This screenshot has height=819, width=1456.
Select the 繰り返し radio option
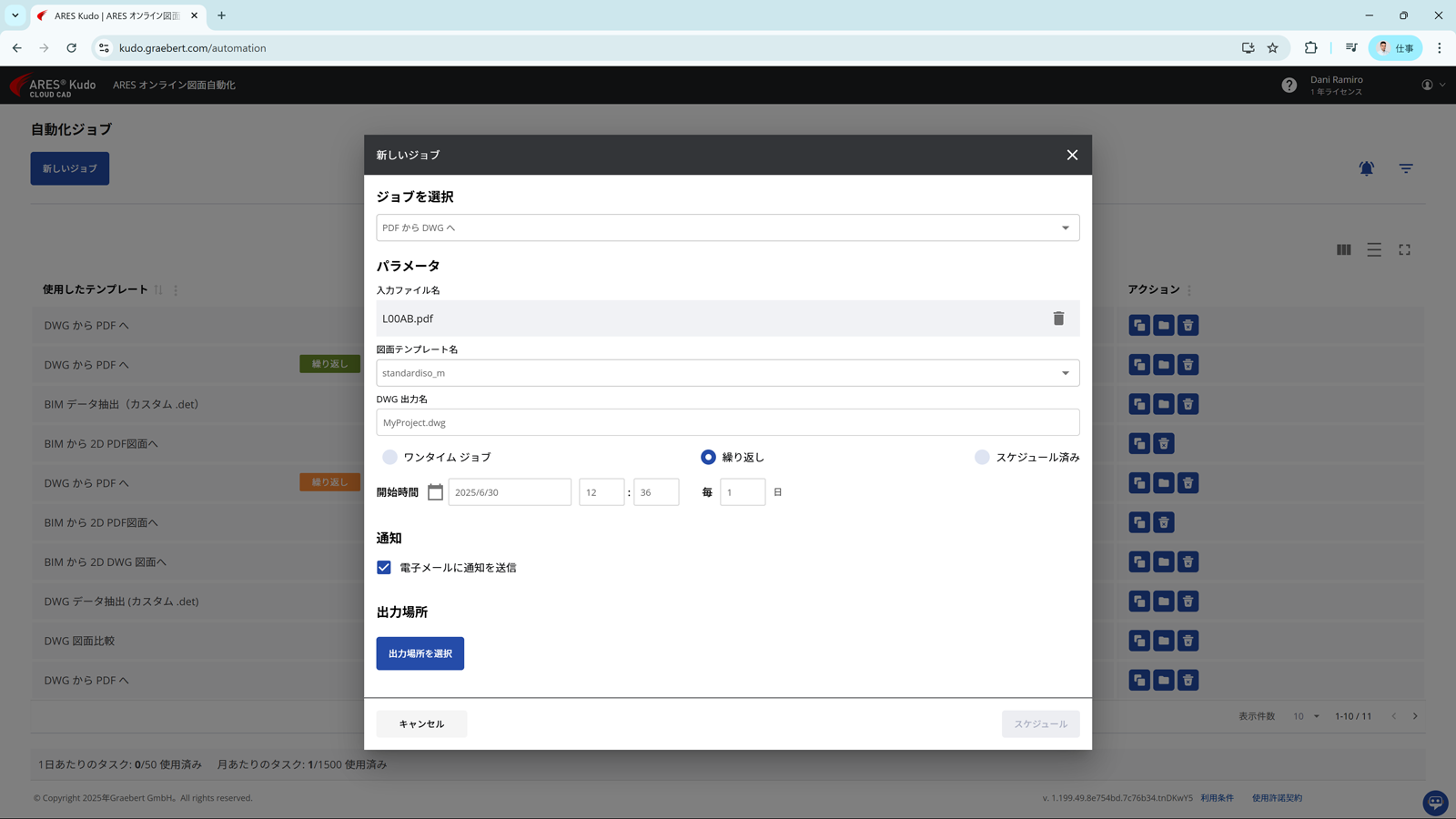(x=708, y=457)
